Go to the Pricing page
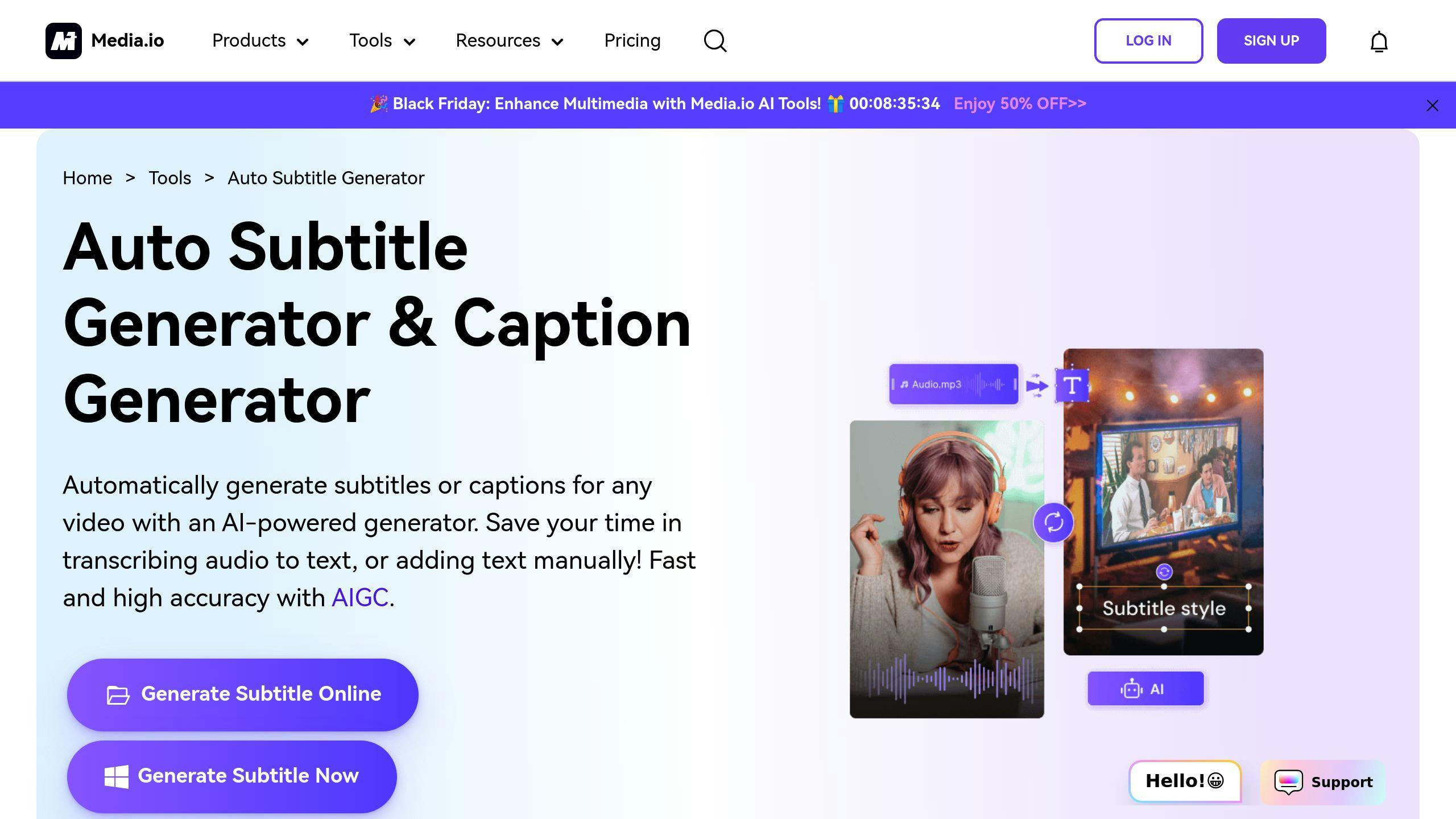The width and height of the screenshot is (1456, 819). click(x=632, y=41)
